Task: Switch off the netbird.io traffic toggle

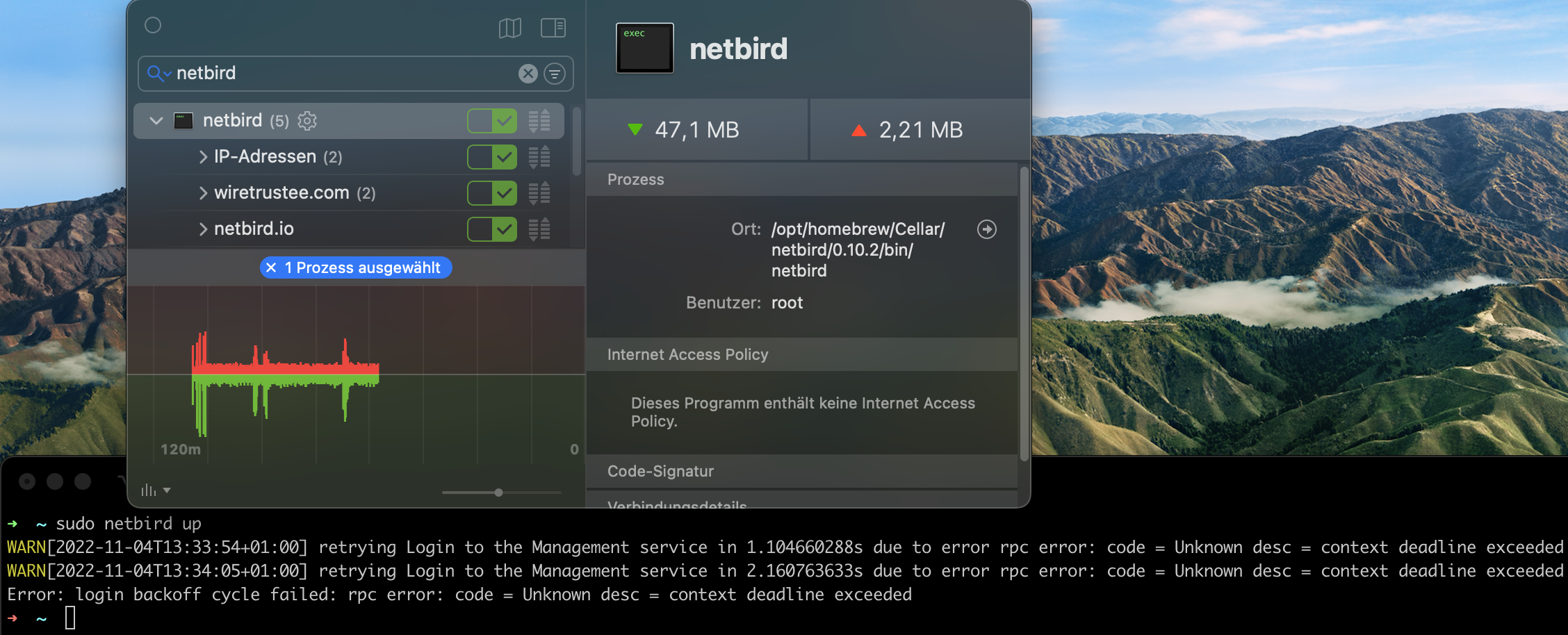Action: point(491,229)
